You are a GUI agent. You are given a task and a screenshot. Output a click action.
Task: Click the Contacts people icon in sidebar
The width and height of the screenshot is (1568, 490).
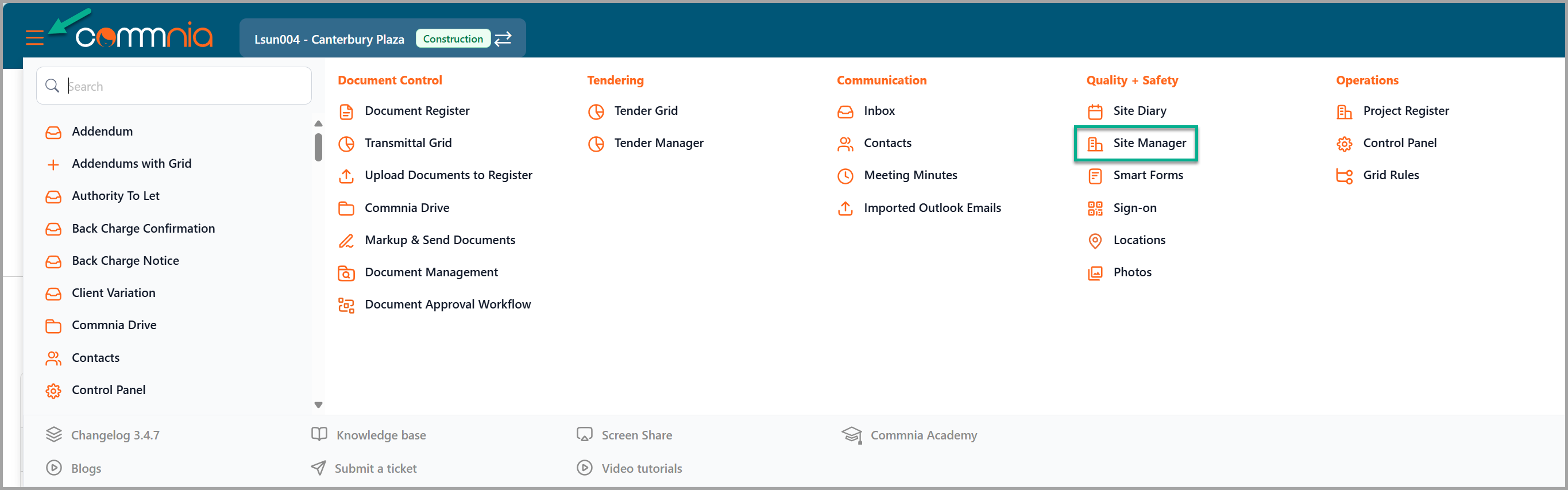[53, 358]
